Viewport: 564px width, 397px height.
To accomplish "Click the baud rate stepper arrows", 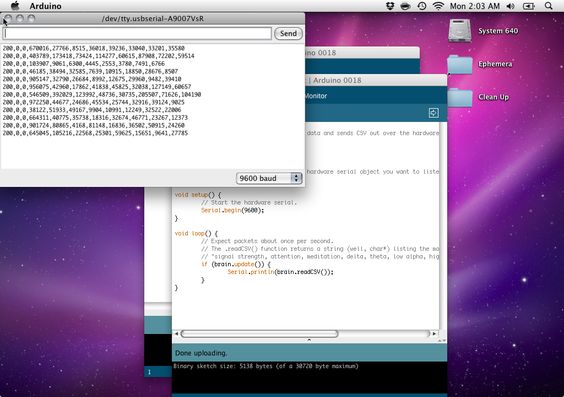I will (x=296, y=178).
